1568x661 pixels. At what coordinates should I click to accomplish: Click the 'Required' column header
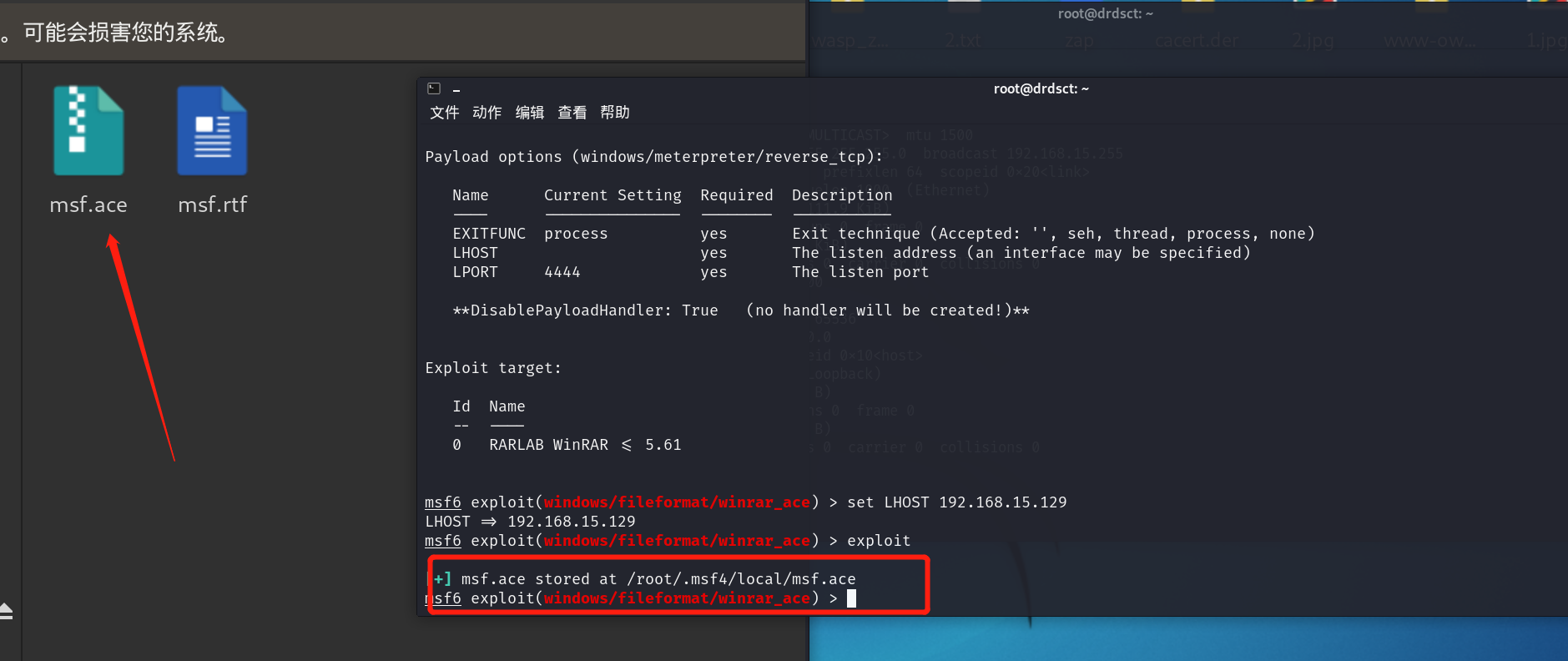click(x=736, y=195)
